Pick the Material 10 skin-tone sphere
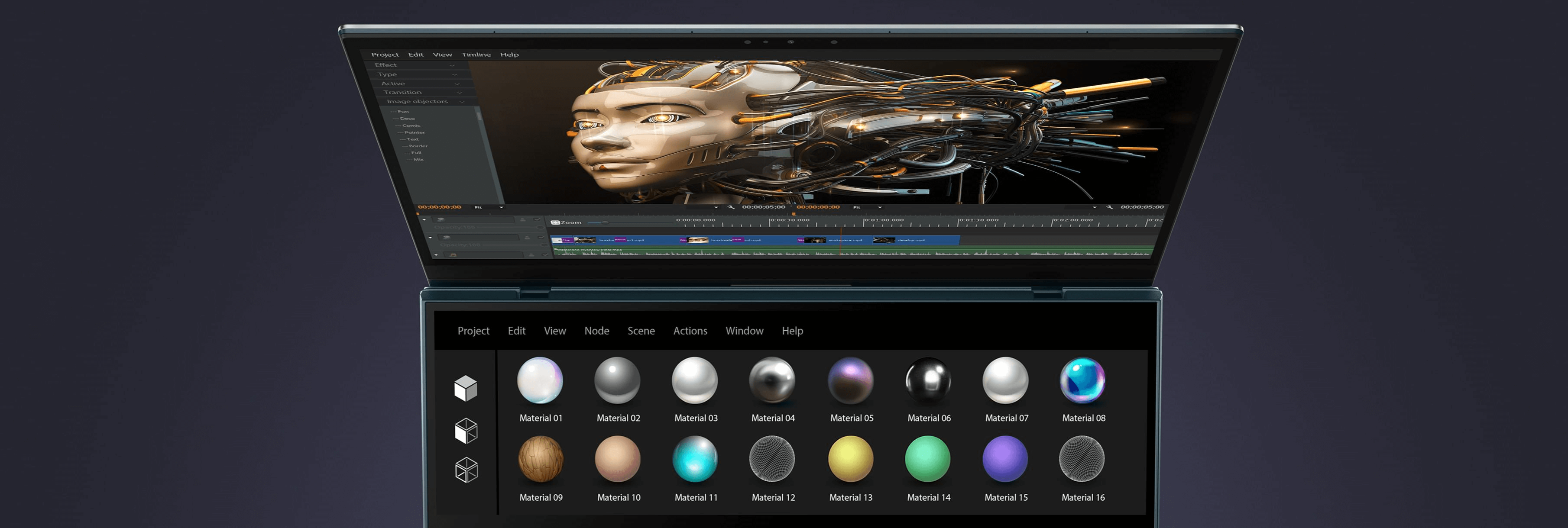Viewport: 1568px width, 528px height. 618,459
